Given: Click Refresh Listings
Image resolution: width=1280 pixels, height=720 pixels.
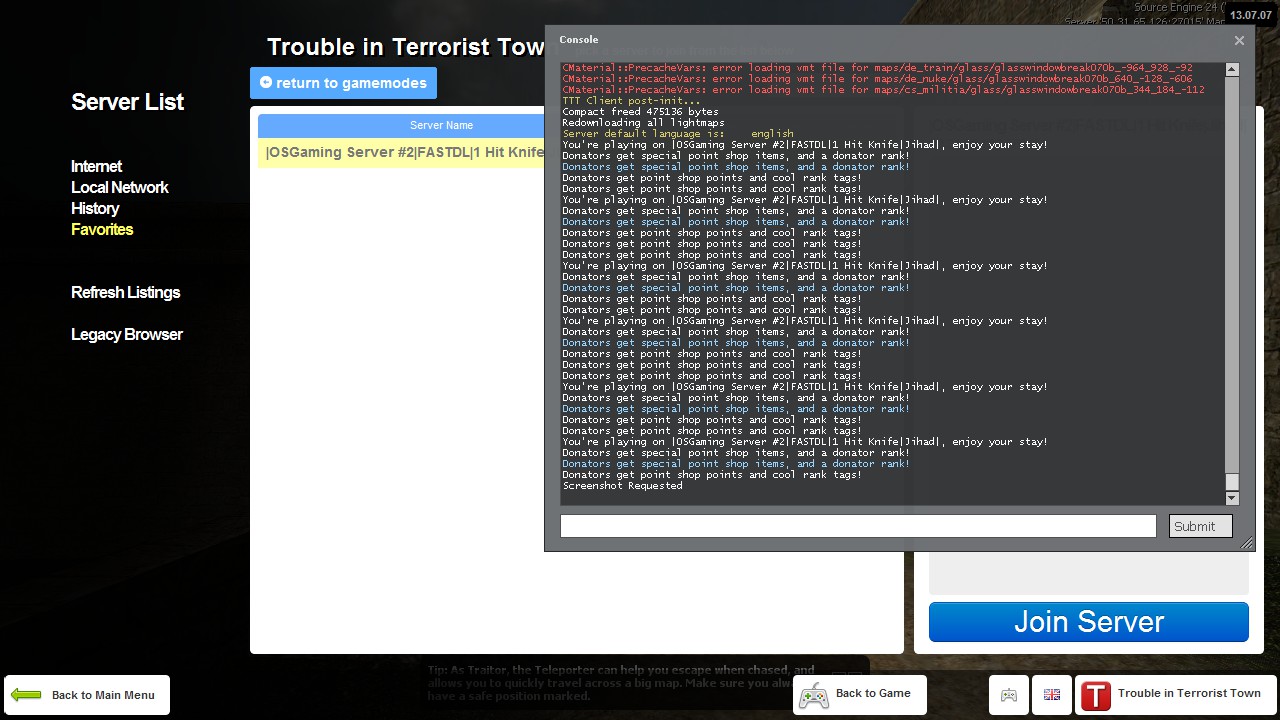Looking at the screenshot, I should coord(125,292).
